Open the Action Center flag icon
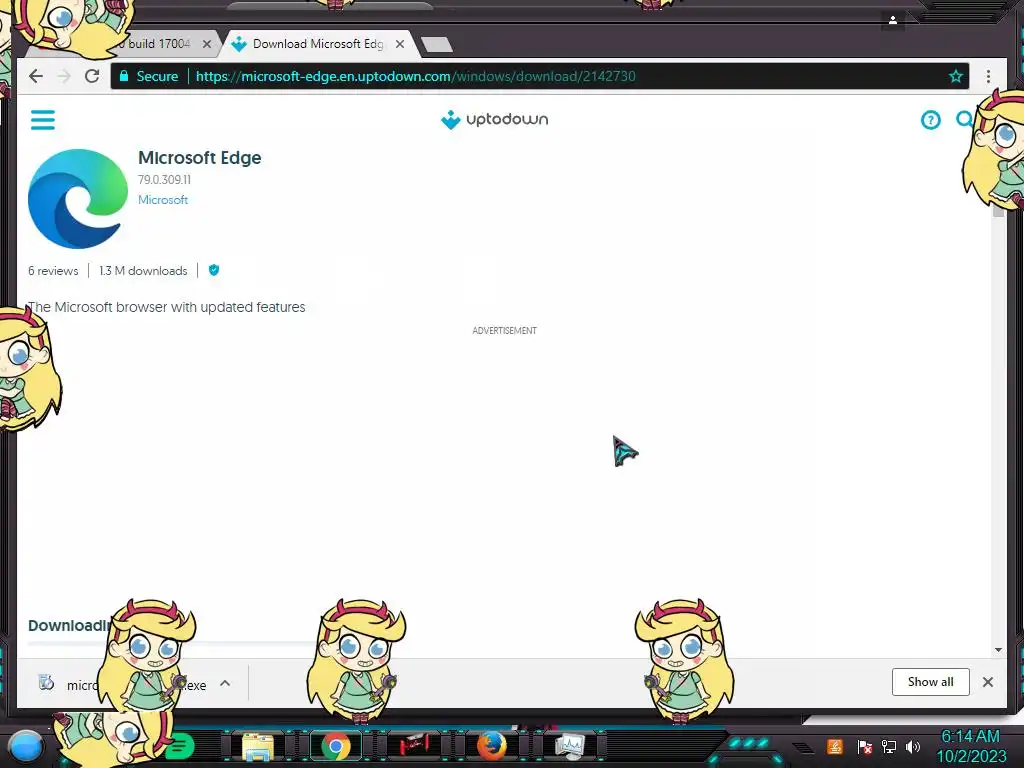Viewport: 1024px width, 768px height. click(864, 746)
